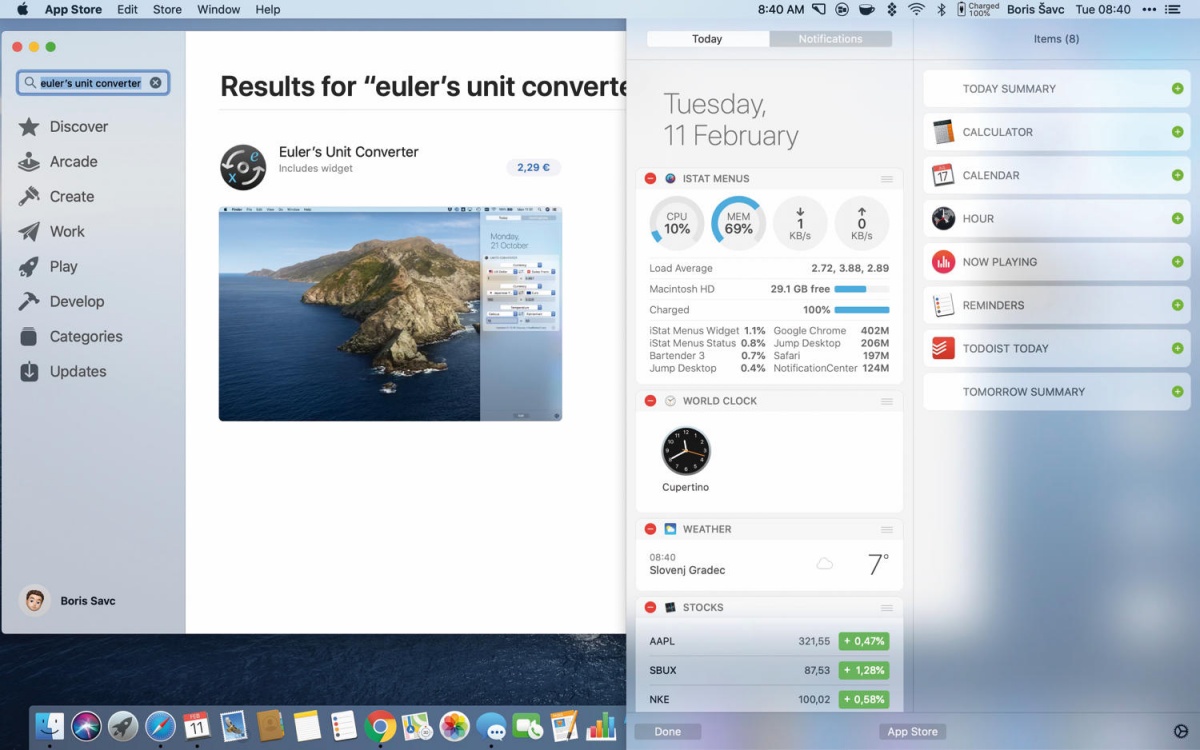Switch to the Notifications tab
The height and width of the screenshot is (750, 1200).
point(830,39)
